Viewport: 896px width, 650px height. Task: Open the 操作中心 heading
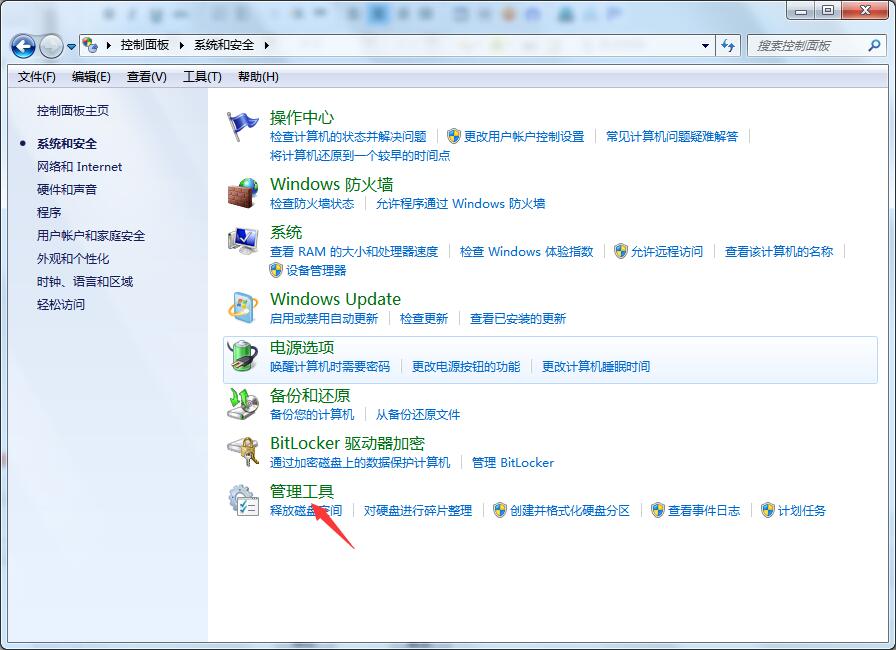[x=302, y=118]
